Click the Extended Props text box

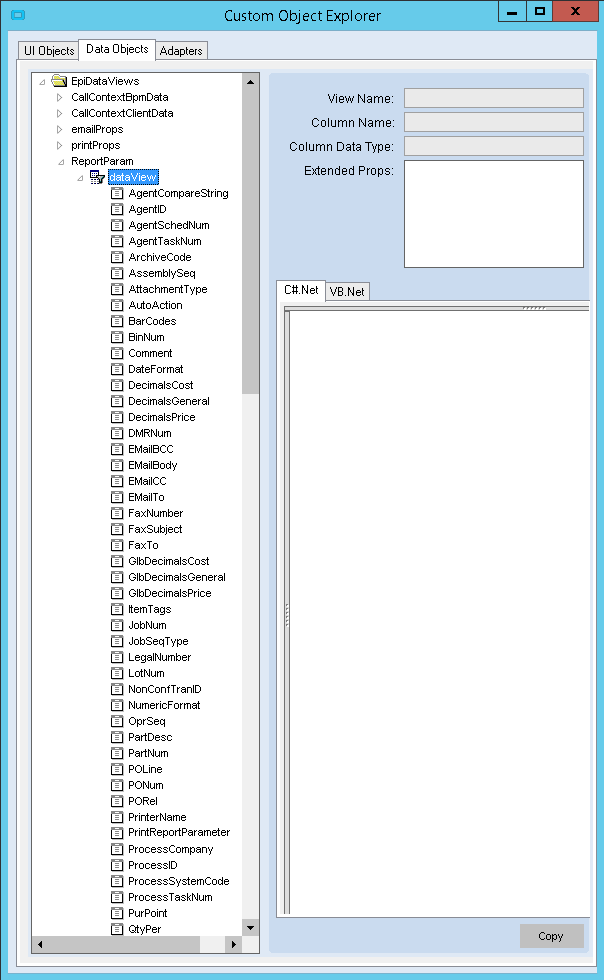[493, 214]
